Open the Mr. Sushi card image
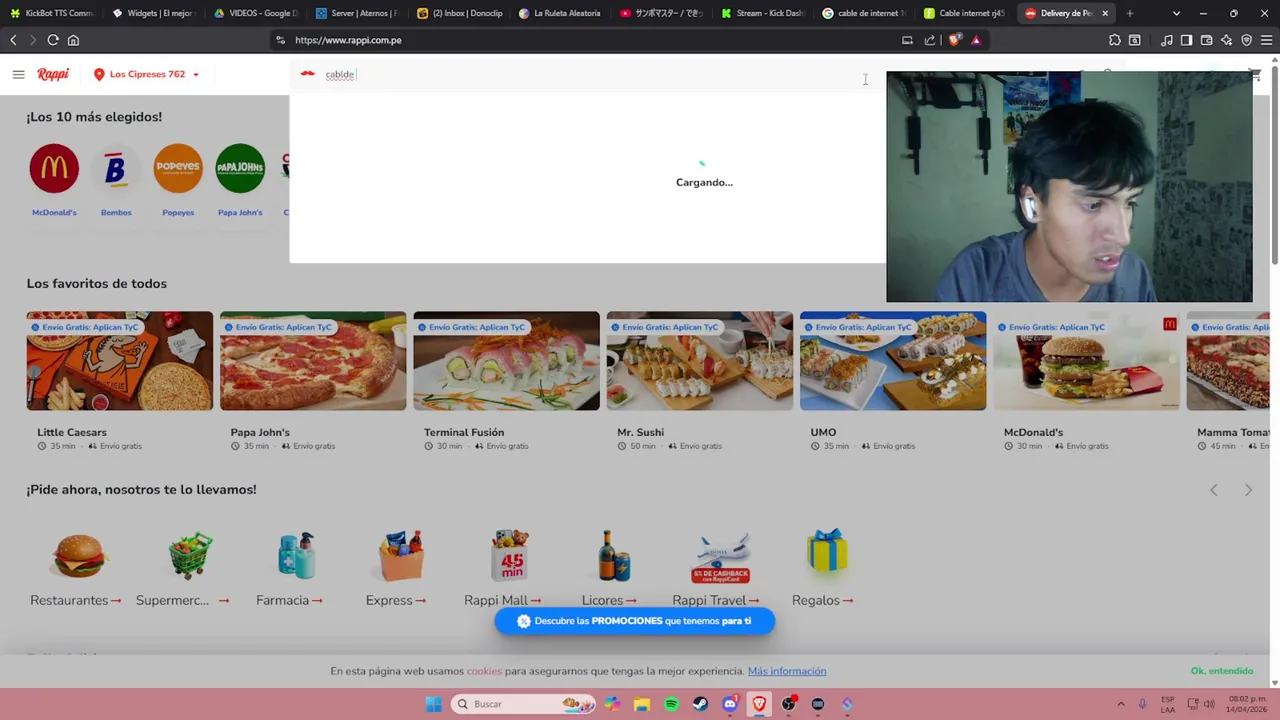Viewport: 1280px width, 720px height. pyautogui.click(x=700, y=361)
